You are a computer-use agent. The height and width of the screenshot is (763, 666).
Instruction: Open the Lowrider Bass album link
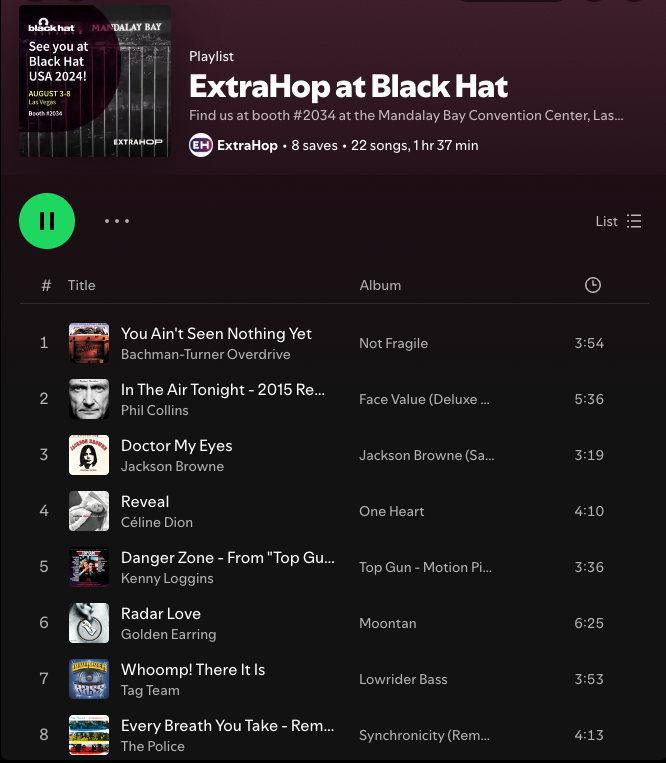(403, 679)
